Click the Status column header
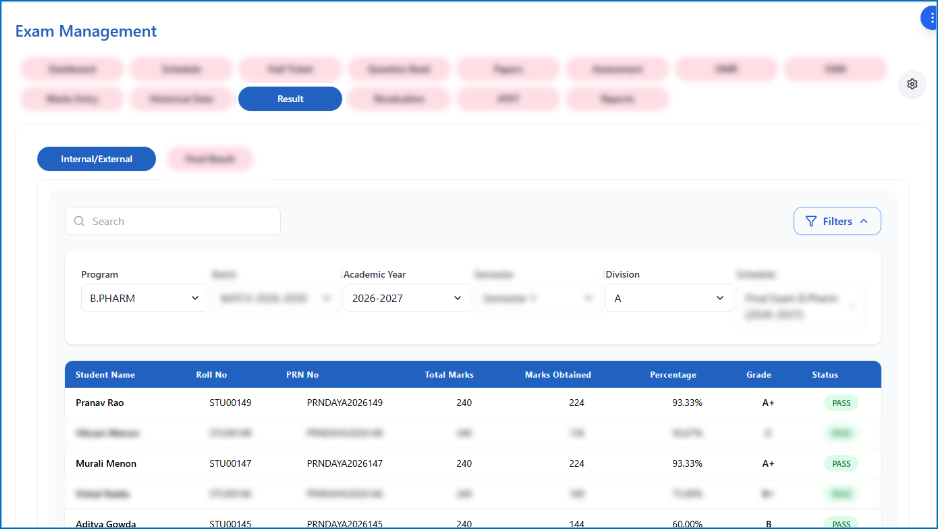This screenshot has height=529, width=939. pyautogui.click(x=825, y=374)
